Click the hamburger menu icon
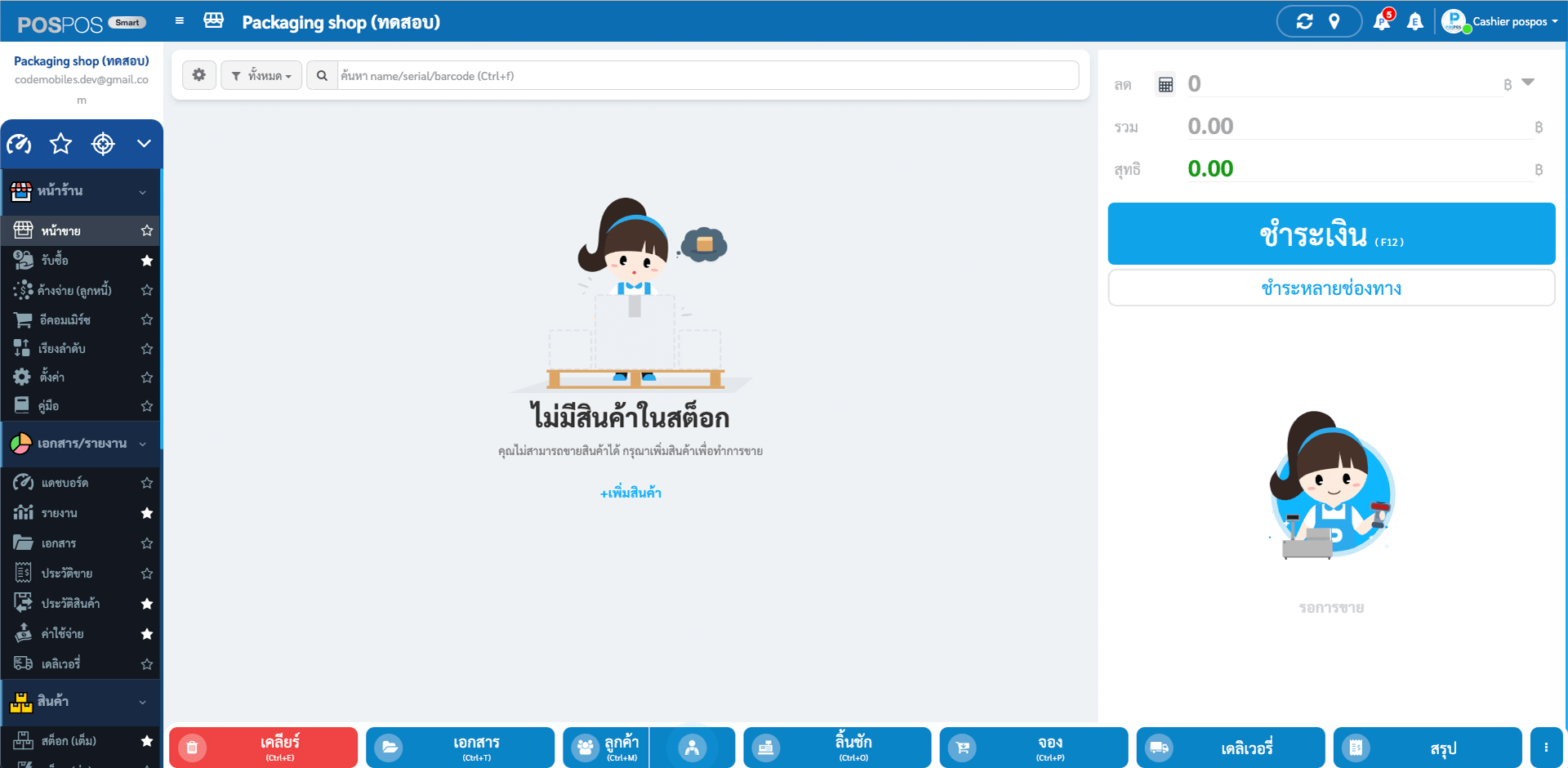The width and height of the screenshot is (1568, 768). point(179,21)
